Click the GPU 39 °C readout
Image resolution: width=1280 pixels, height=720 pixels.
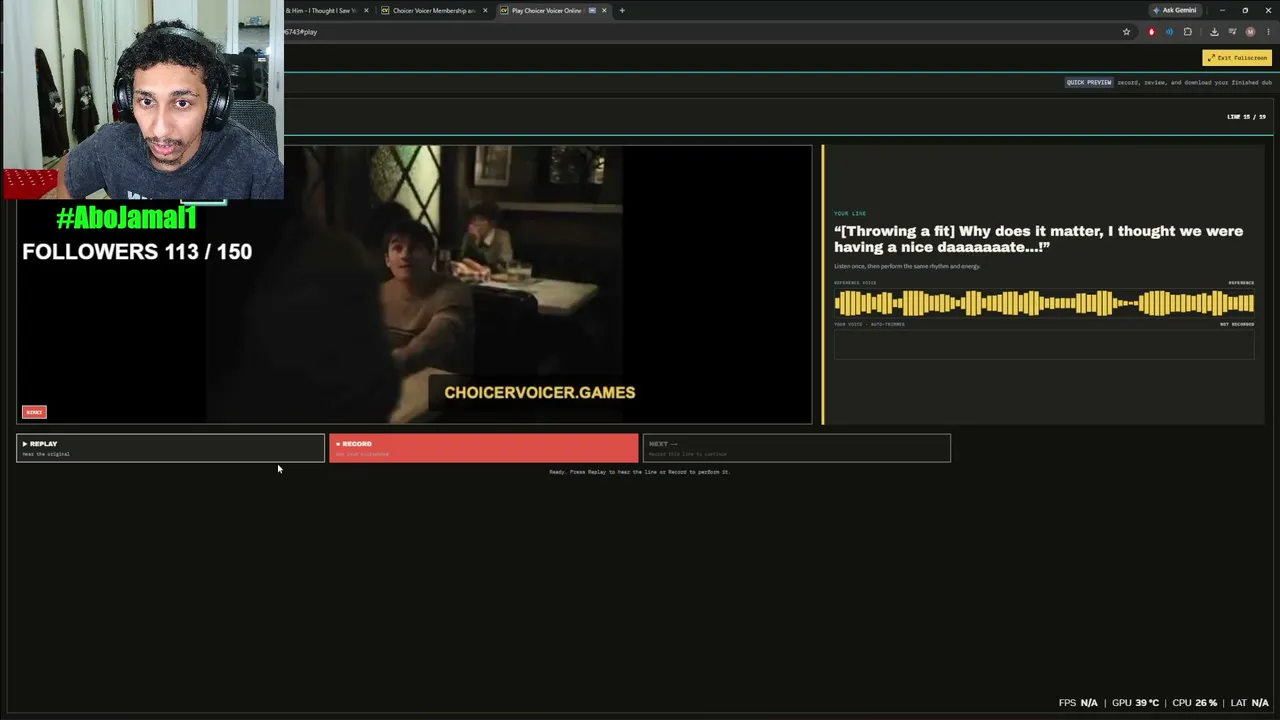(1135, 703)
